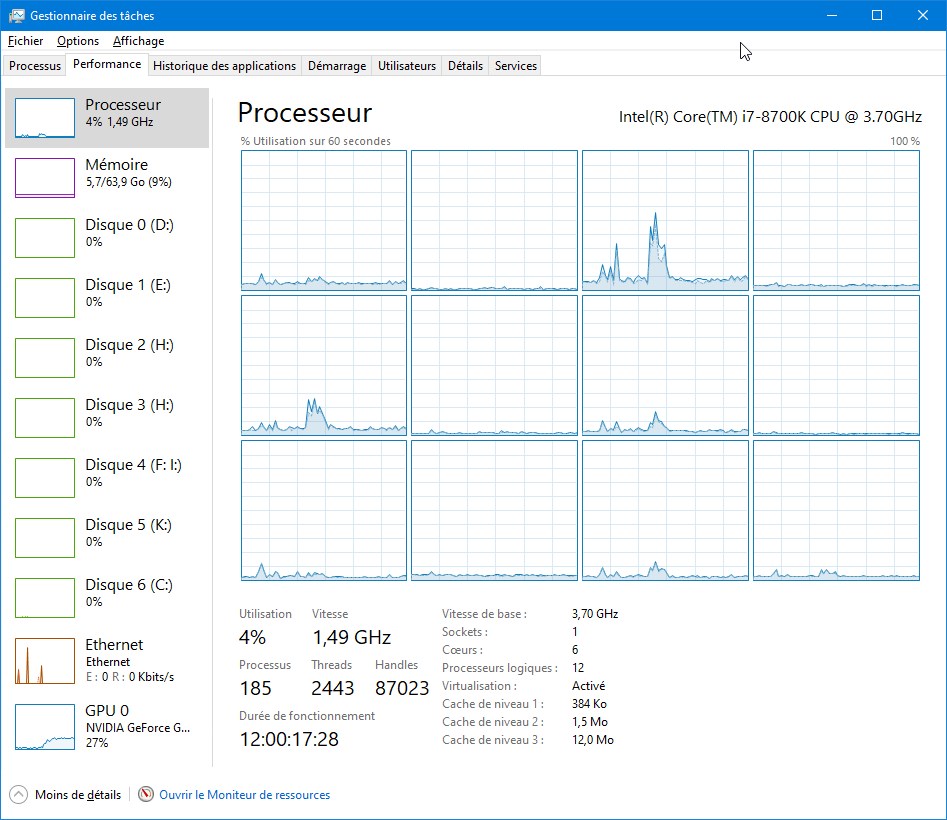Open the Services tab
947x820 pixels.
click(x=516, y=66)
